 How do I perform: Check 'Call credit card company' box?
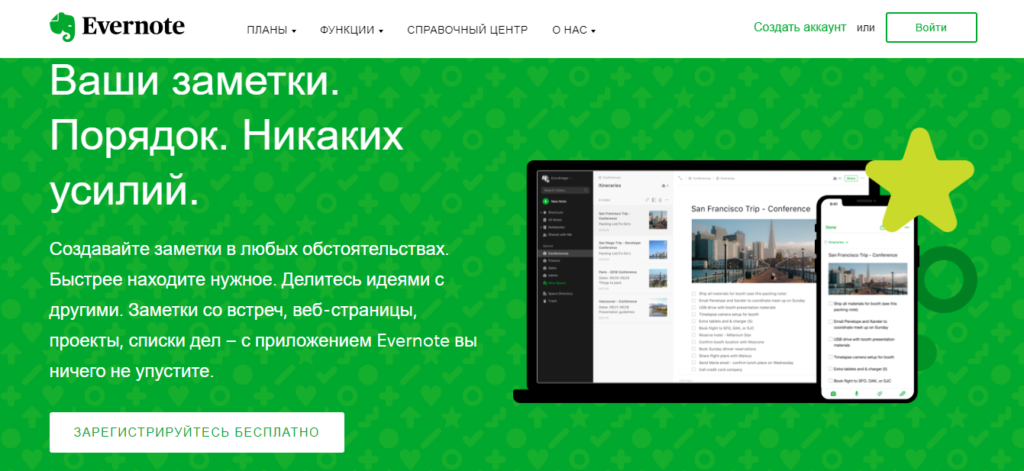[694, 370]
